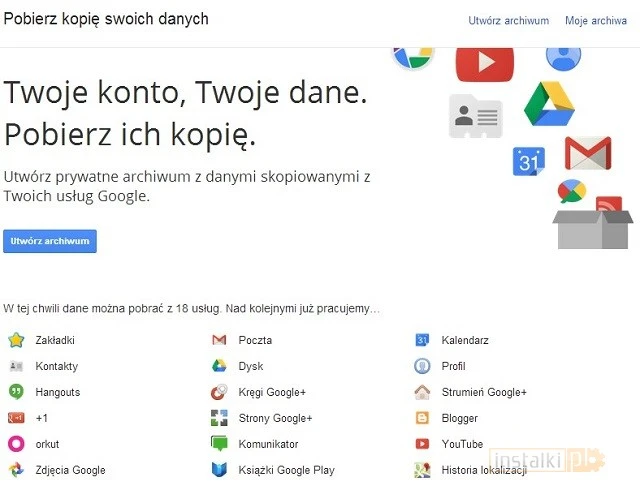Click the Strumień Google+ house icon
Image resolution: width=640 pixels, height=503 pixels.
[x=422, y=392]
